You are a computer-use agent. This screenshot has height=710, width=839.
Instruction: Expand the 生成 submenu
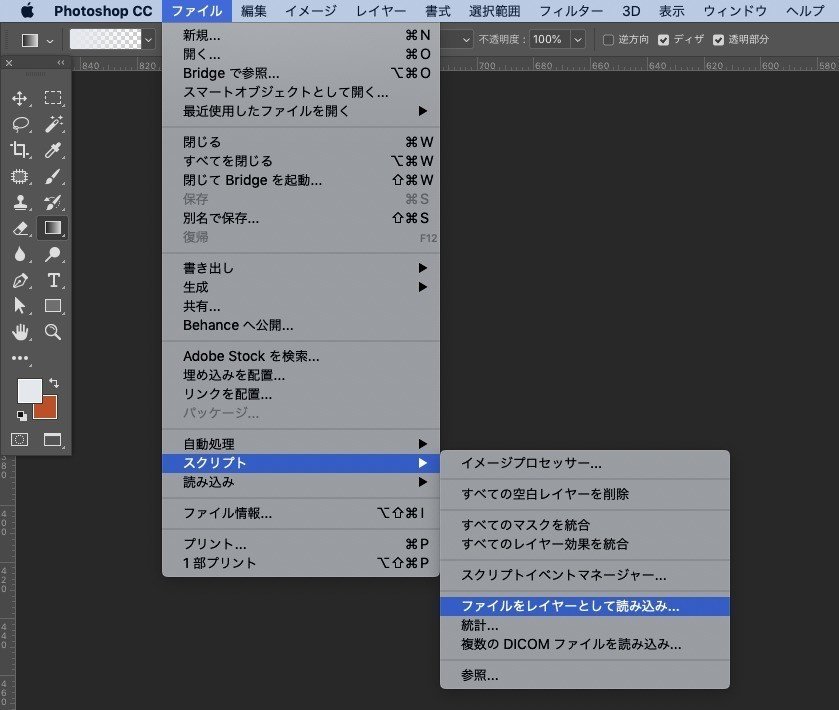pyautogui.click(x=301, y=287)
